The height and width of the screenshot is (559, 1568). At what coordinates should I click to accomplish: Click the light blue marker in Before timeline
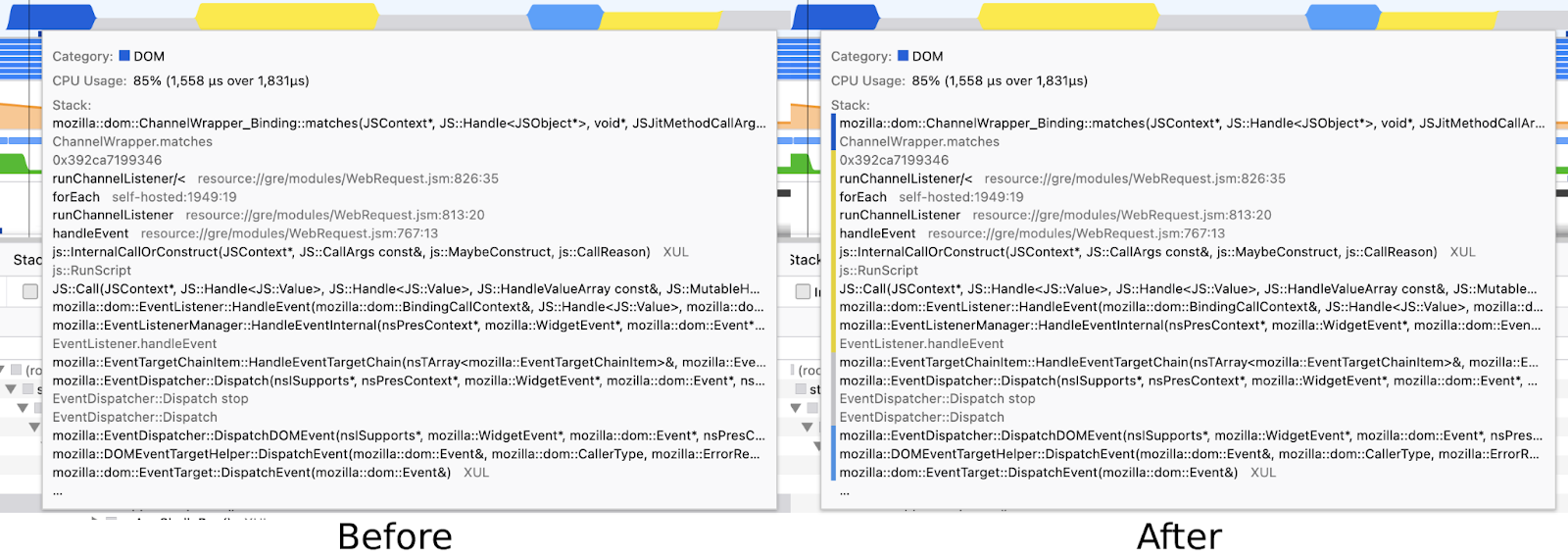[563, 16]
